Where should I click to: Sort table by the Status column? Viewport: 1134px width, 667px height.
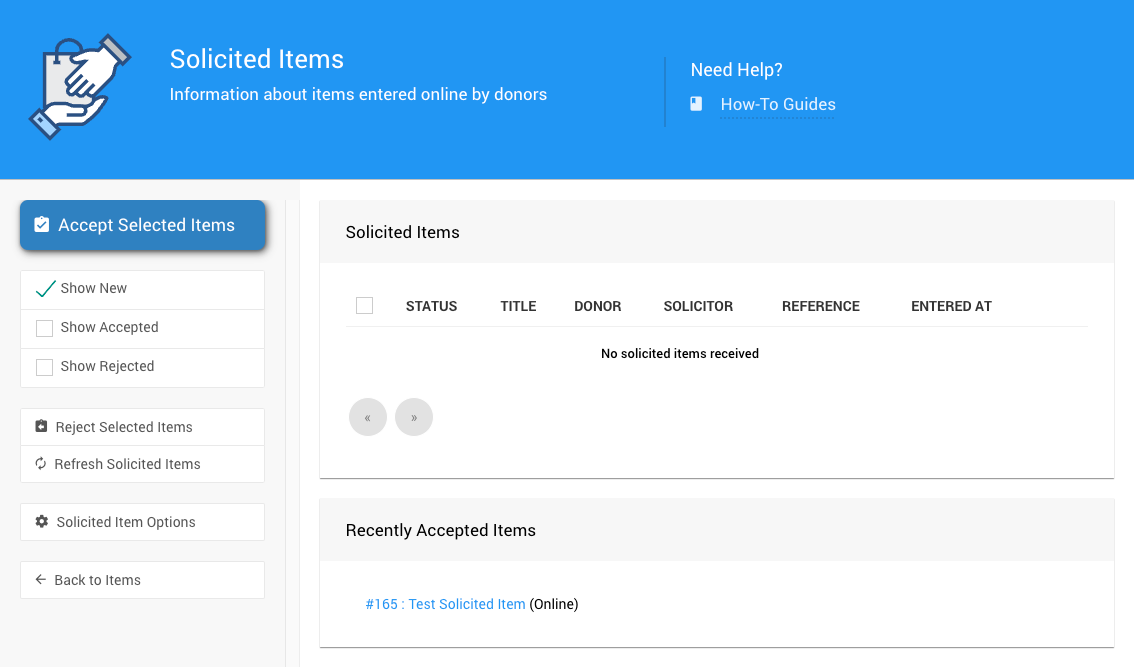coord(431,306)
